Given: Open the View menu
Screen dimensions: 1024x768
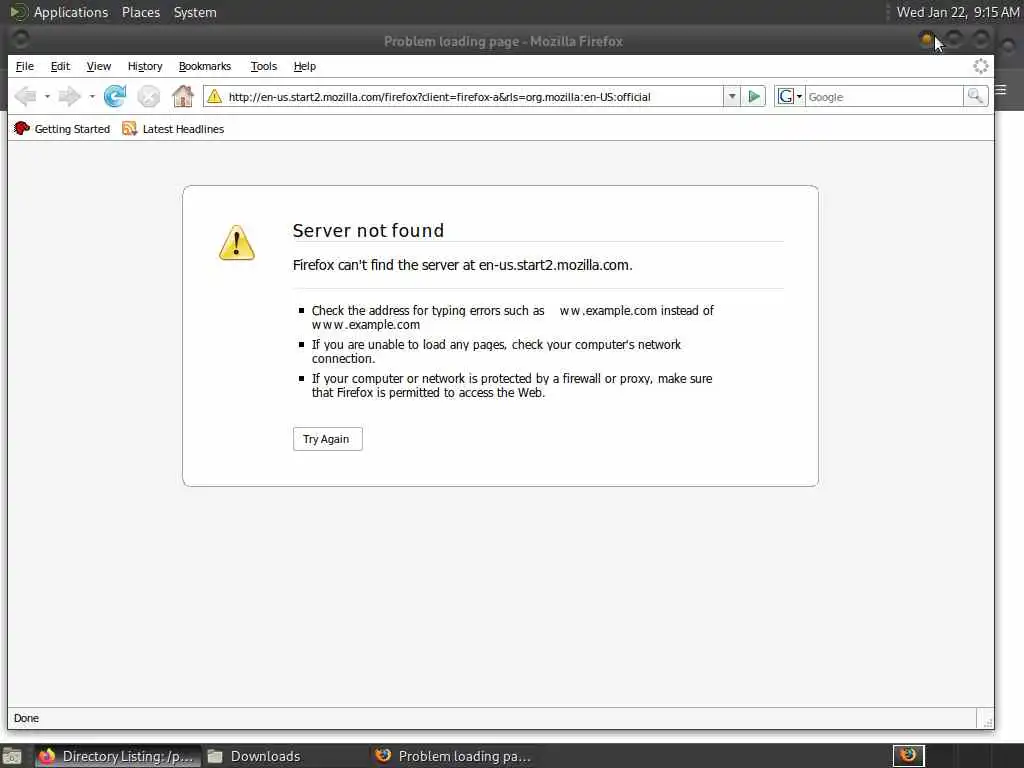Looking at the screenshot, I should pyautogui.click(x=99, y=66).
